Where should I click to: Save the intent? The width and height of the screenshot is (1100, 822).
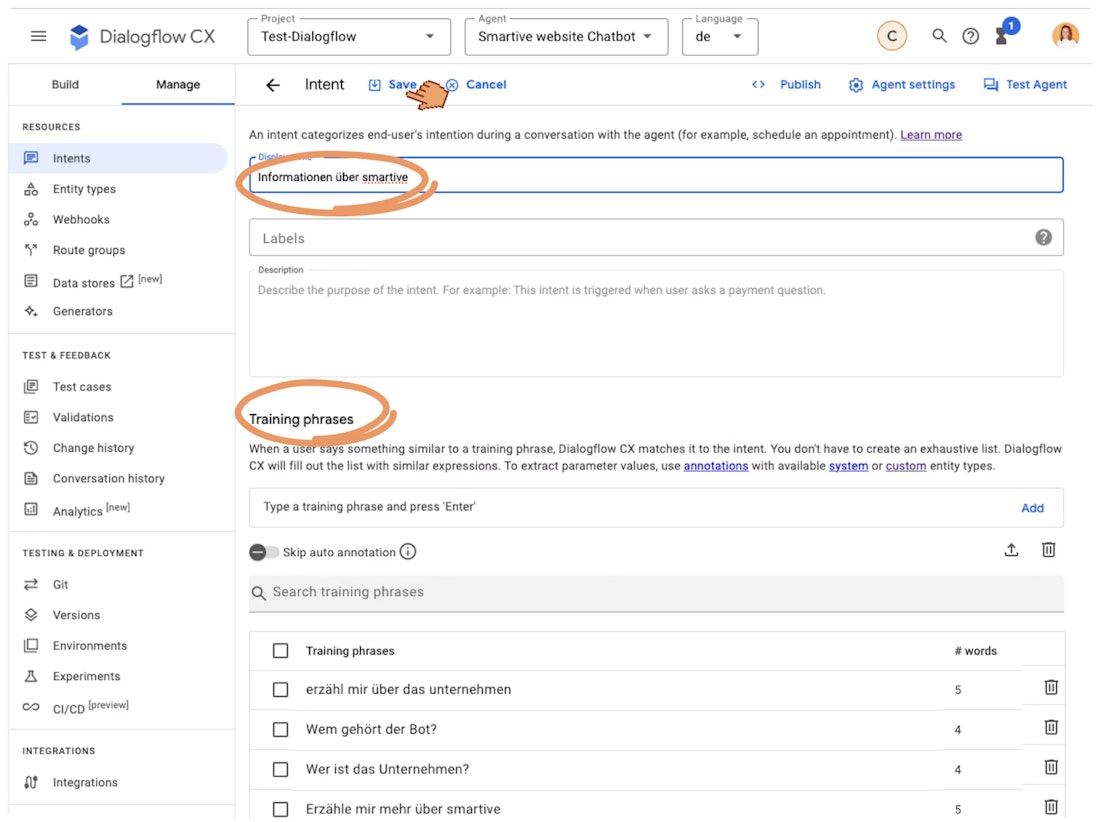pos(393,85)
